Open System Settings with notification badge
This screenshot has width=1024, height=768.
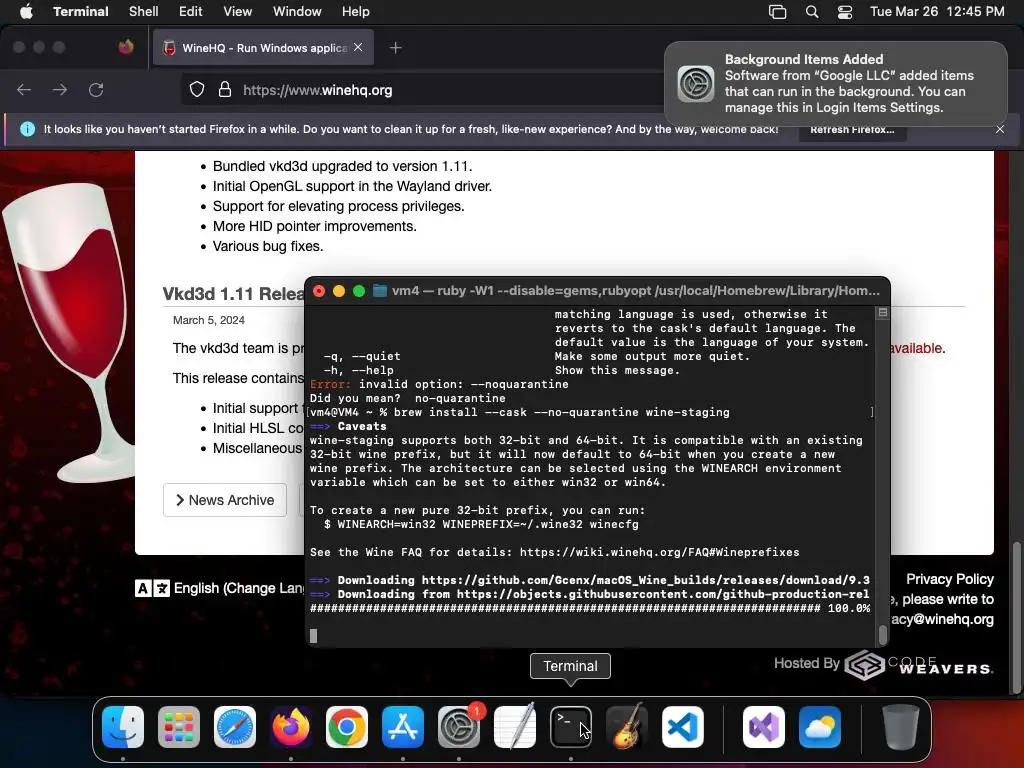459,727
